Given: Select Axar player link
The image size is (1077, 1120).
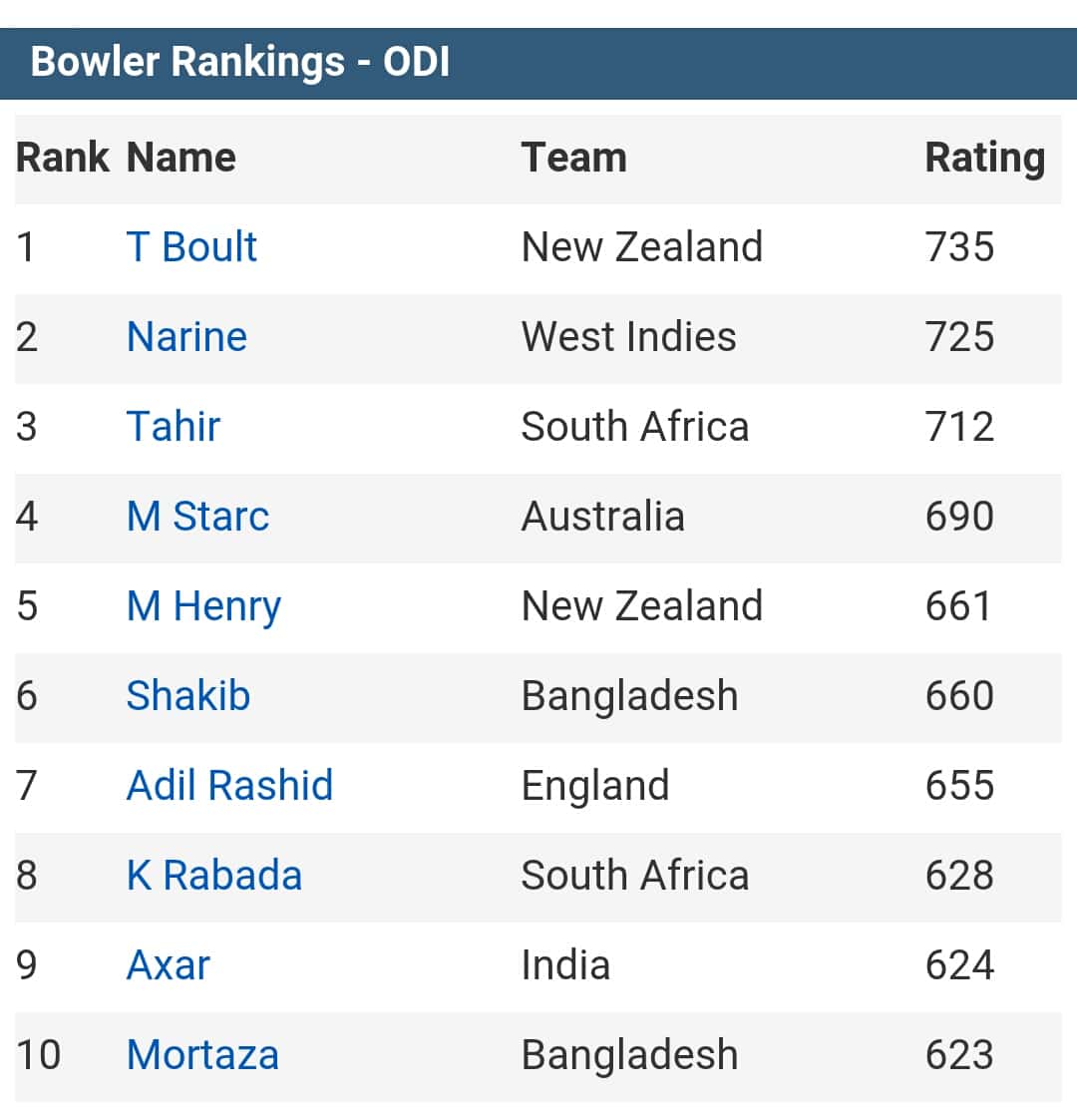Looking at the screenshot, I should click(x=169, y=965).
